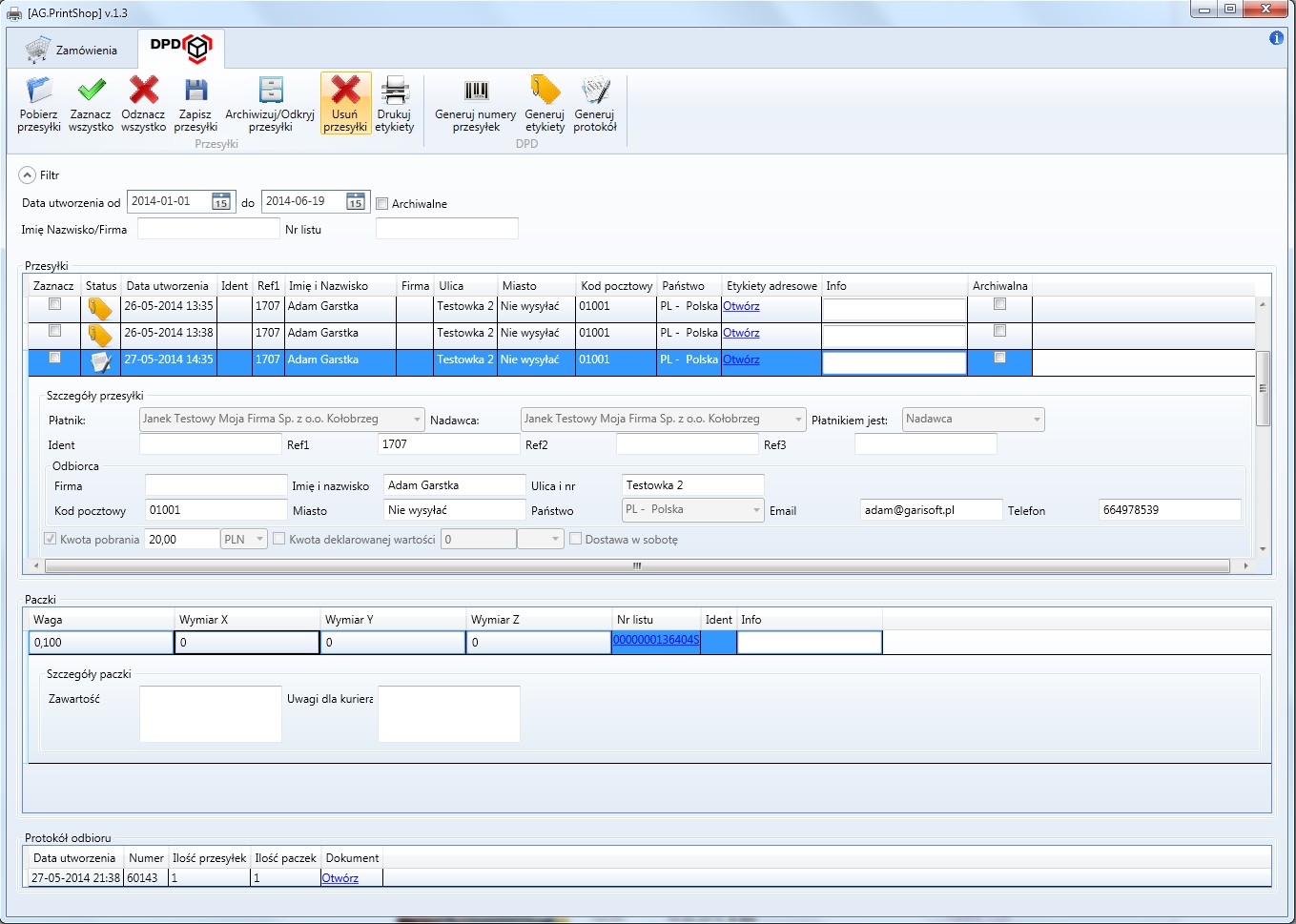1296x924 pixels.
Task: Click the Telefon field 664978539
Action: click(1169, 510)
